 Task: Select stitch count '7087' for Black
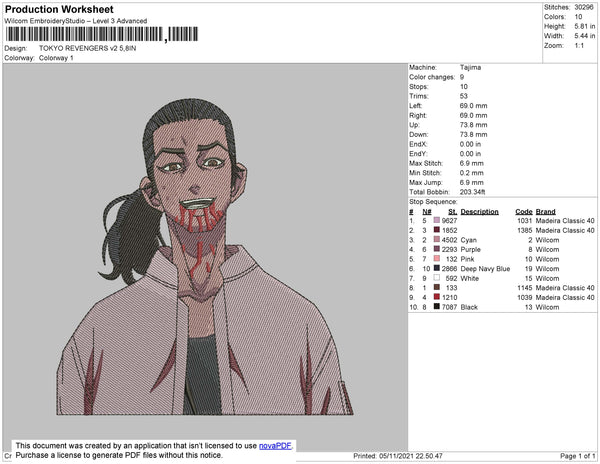pos(449,307)
